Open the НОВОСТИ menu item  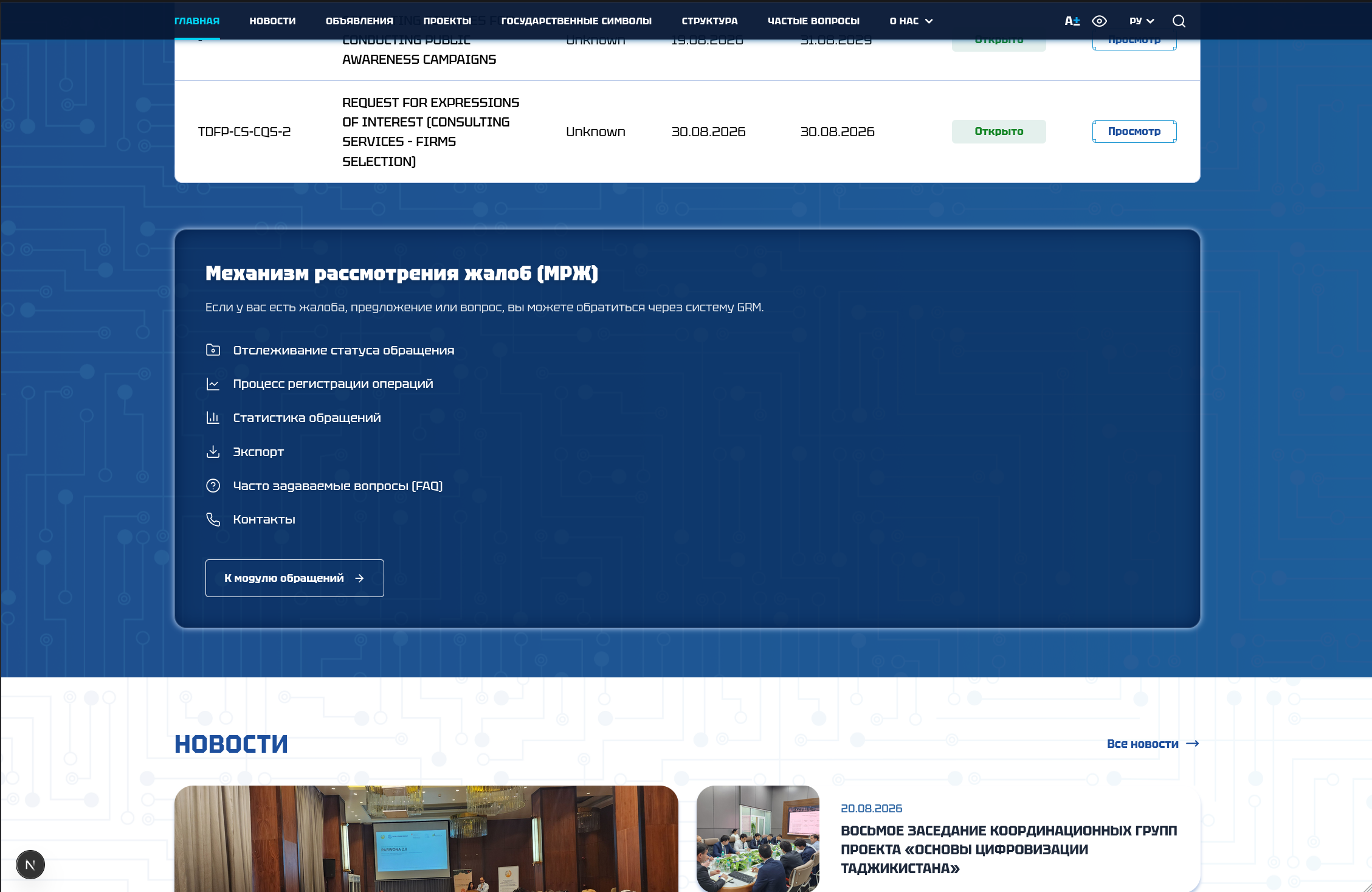[x=272, y=21]
